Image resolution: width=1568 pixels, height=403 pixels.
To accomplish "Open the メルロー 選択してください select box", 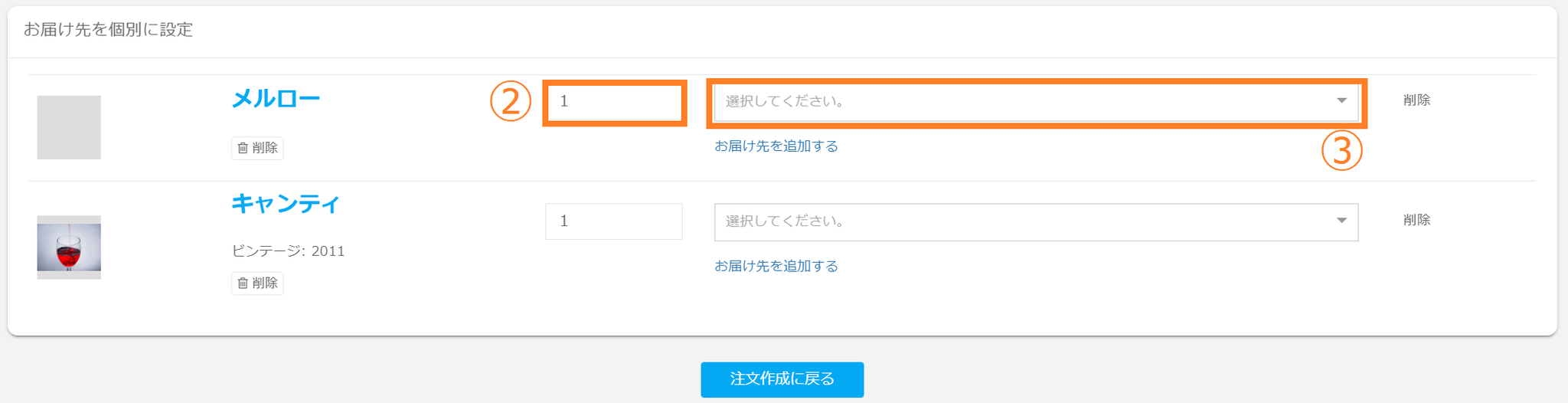I will (x=1026, y=102).
